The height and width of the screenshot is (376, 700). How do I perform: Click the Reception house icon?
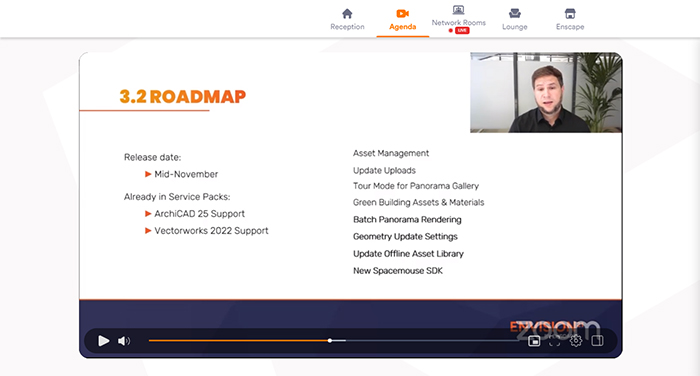click(347, 13)
